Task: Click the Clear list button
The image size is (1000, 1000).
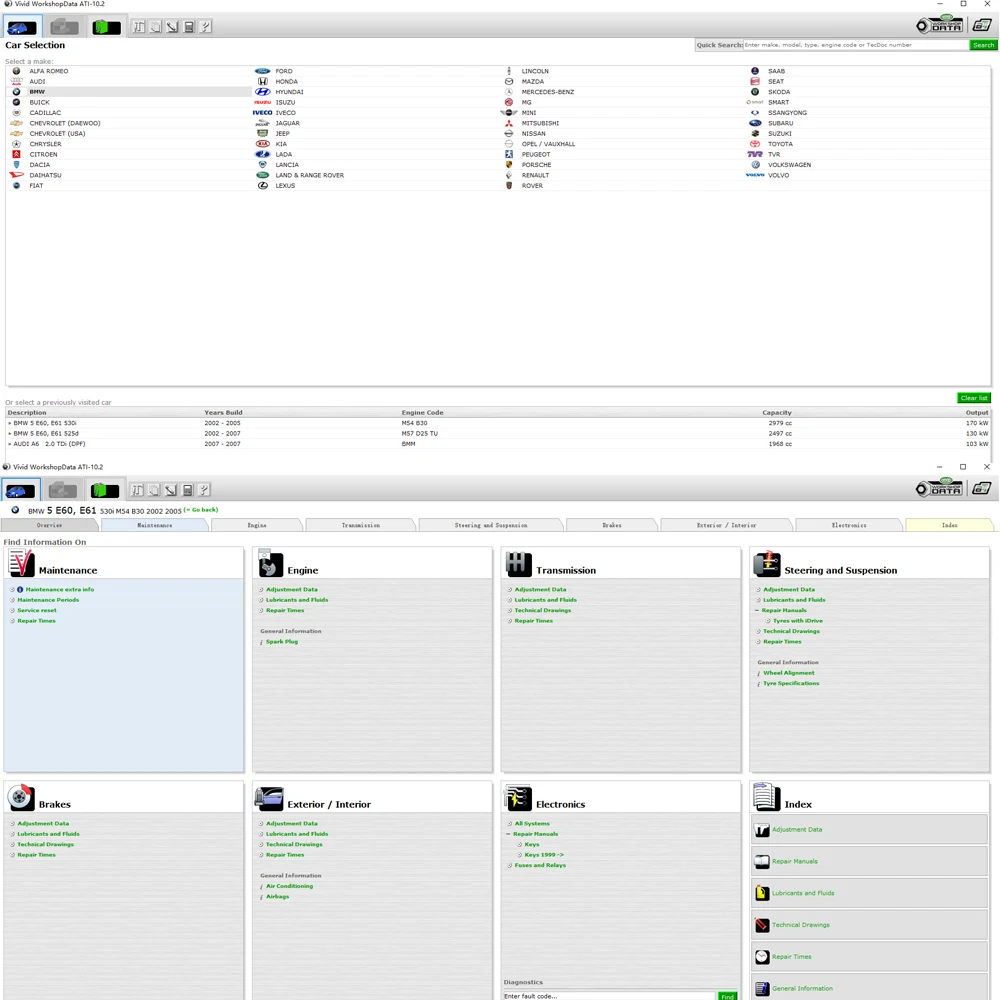Action: click(x=974, y=398)
